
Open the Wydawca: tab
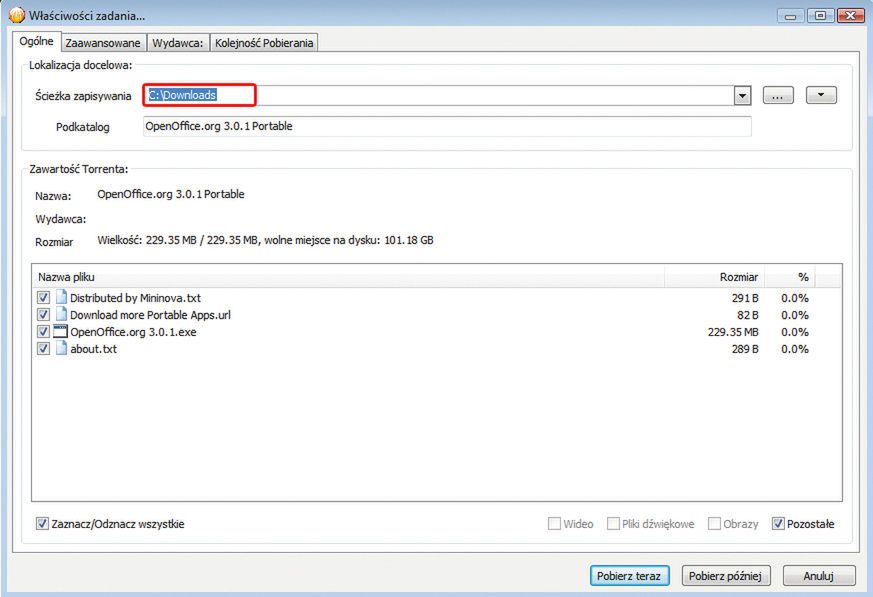pyautogui.click(x=178, y=43)
